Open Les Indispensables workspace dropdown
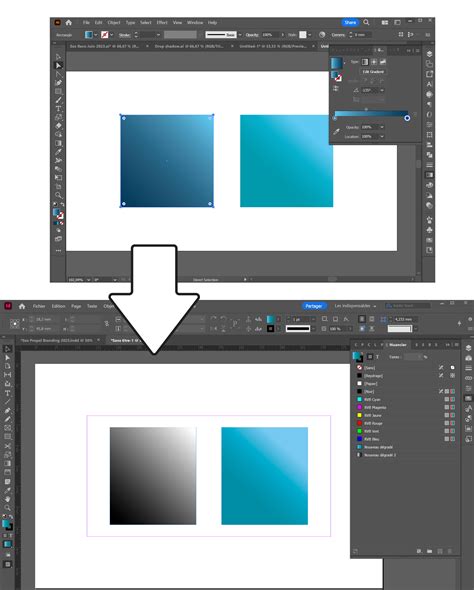 point(355,306)
